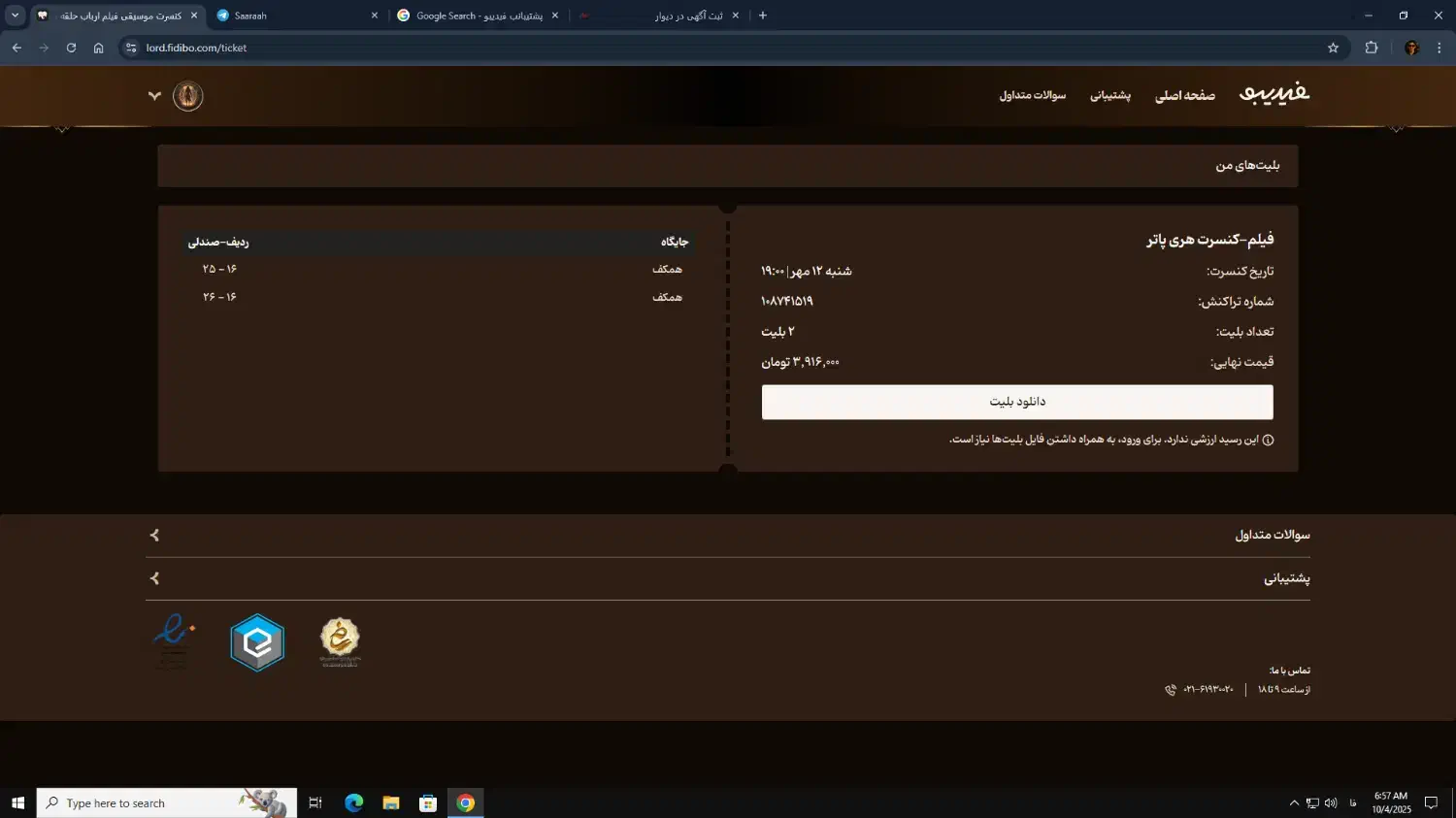Show hidden system tray icons
Viewport: 1456px width, 818px height.
pyautogui.click(x=1294, y=802)
